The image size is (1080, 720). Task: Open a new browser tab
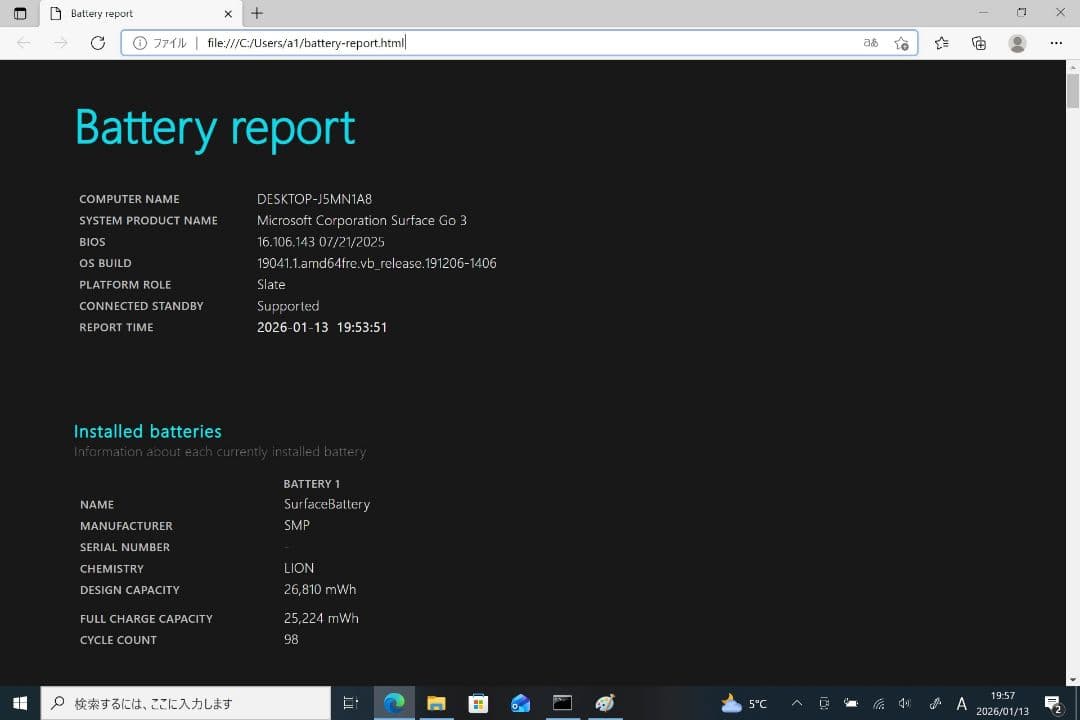click(x=258, y=13)
